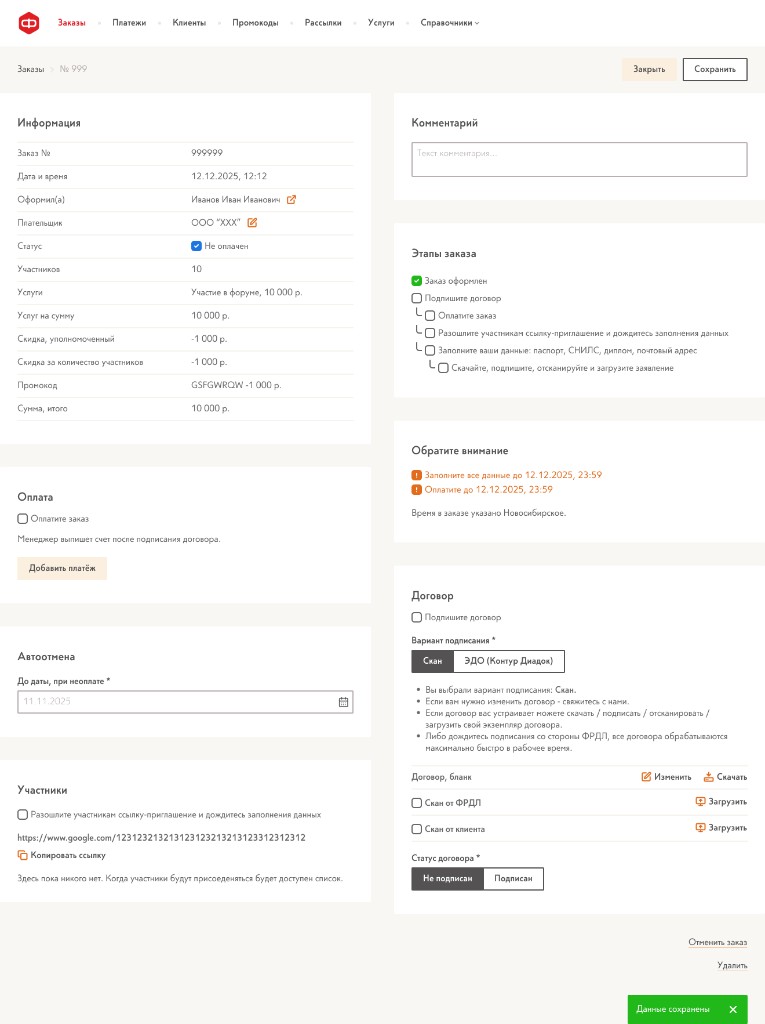Switch to Рассылки in the top menu
Viewport: 765px width, 1024px height.
point(323,23)
